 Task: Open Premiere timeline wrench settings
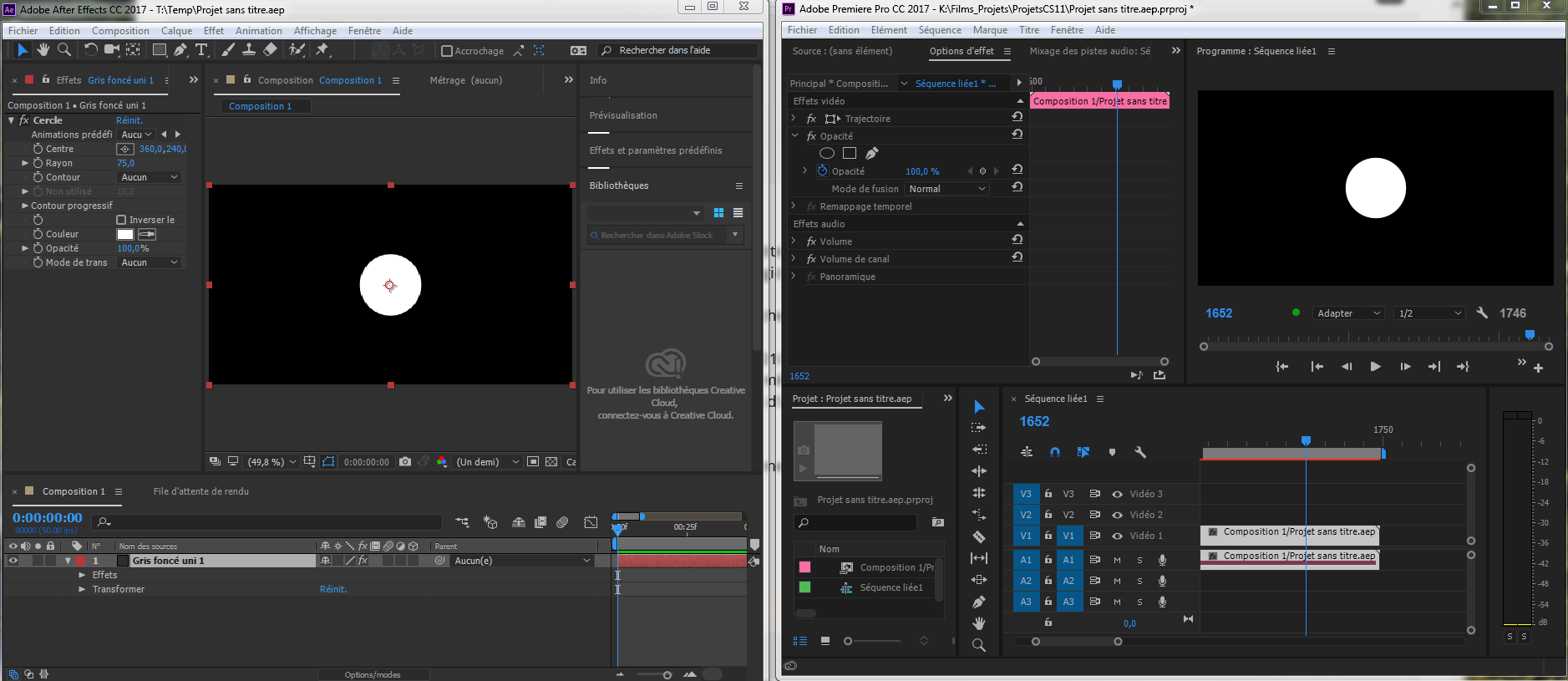point(1139,452)
